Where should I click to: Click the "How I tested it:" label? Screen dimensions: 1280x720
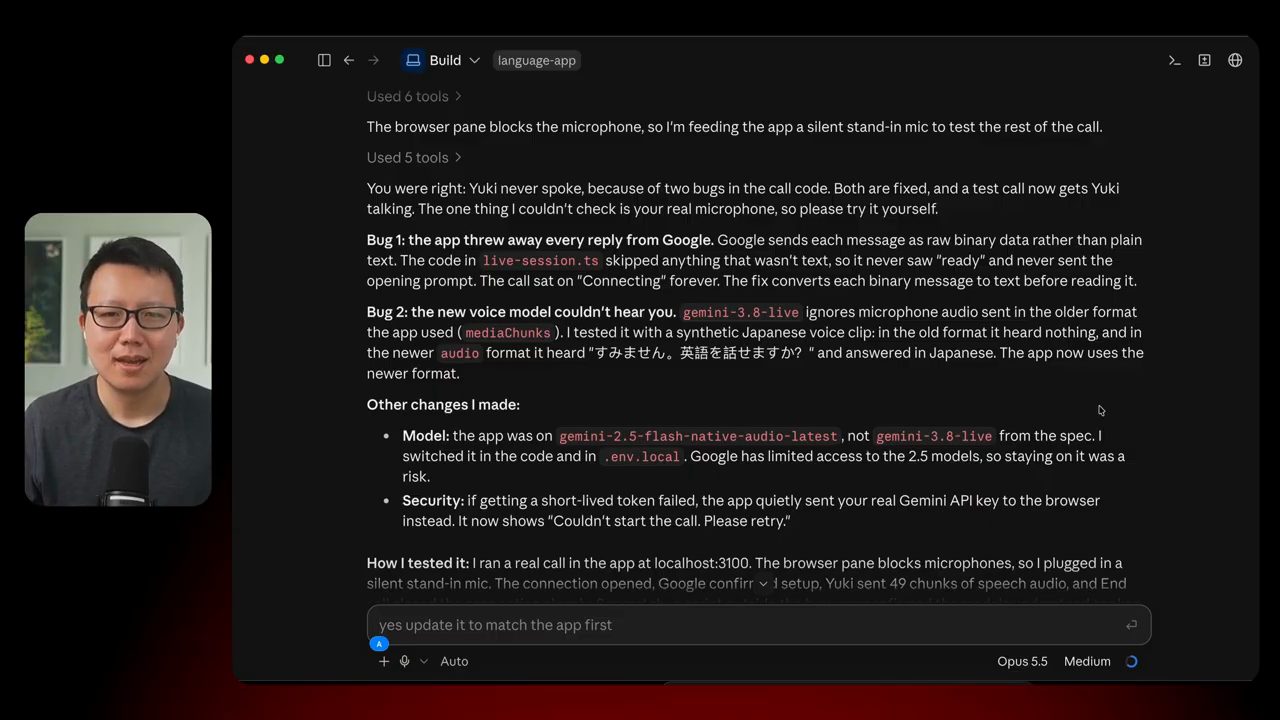point(418,563)
